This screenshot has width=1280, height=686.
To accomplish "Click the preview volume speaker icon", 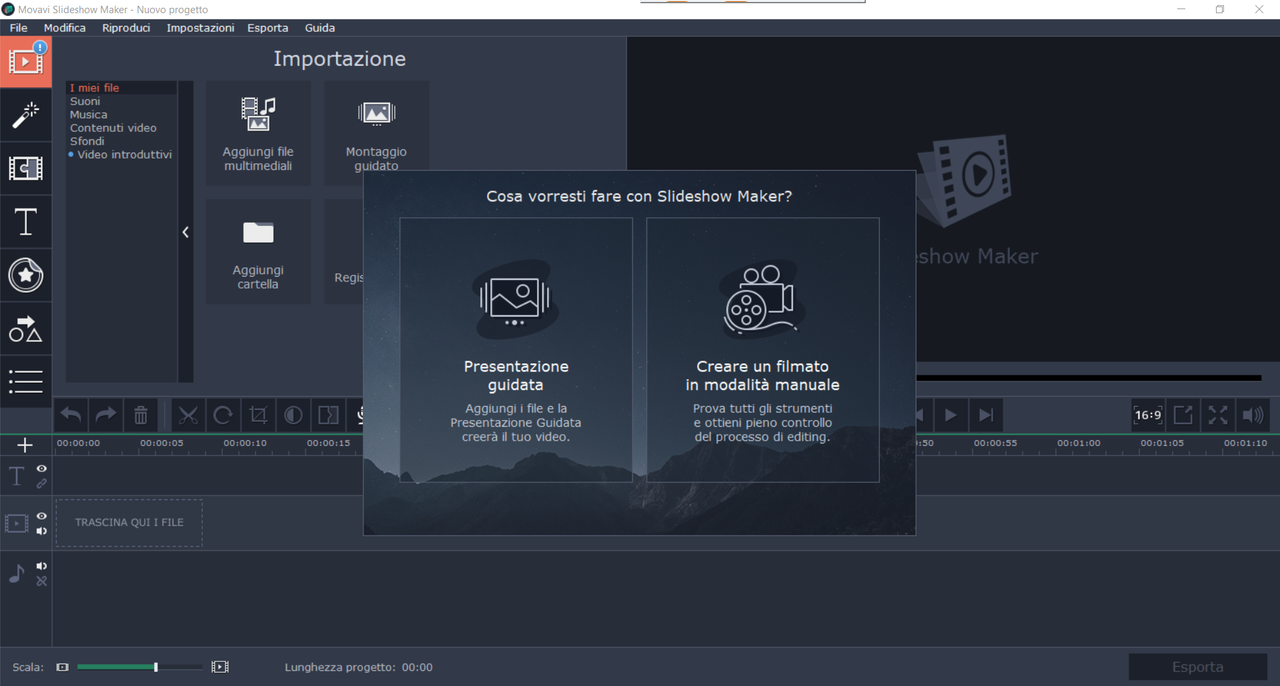I will point(1252,414).
